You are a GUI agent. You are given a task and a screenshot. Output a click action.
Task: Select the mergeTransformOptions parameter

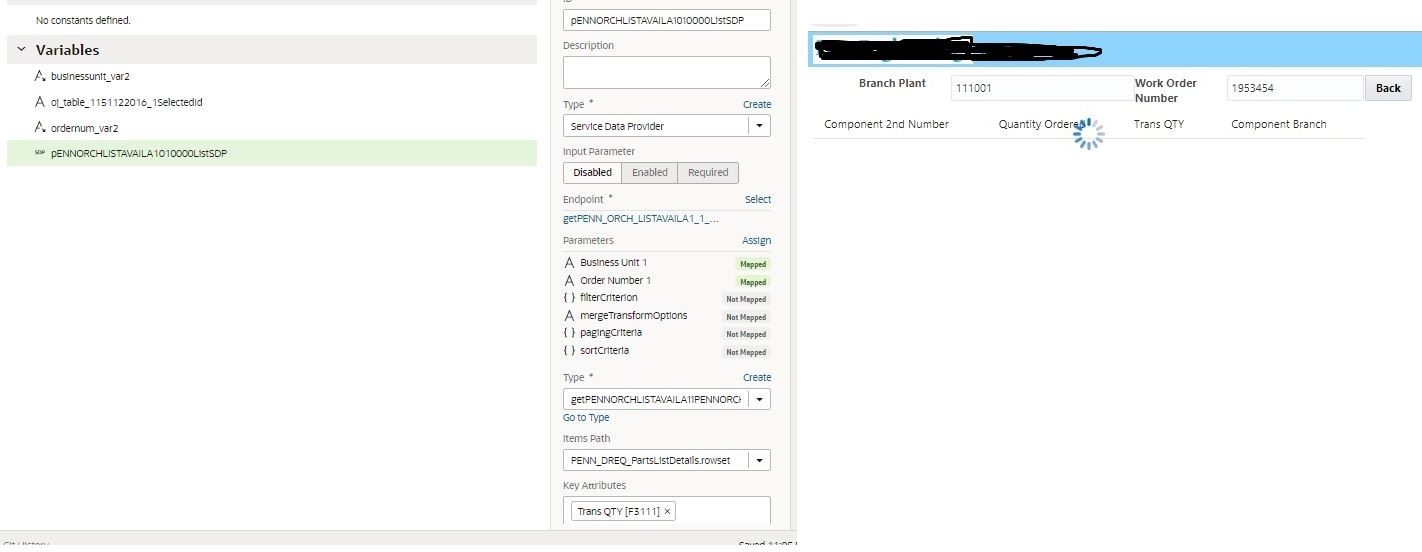633,316
